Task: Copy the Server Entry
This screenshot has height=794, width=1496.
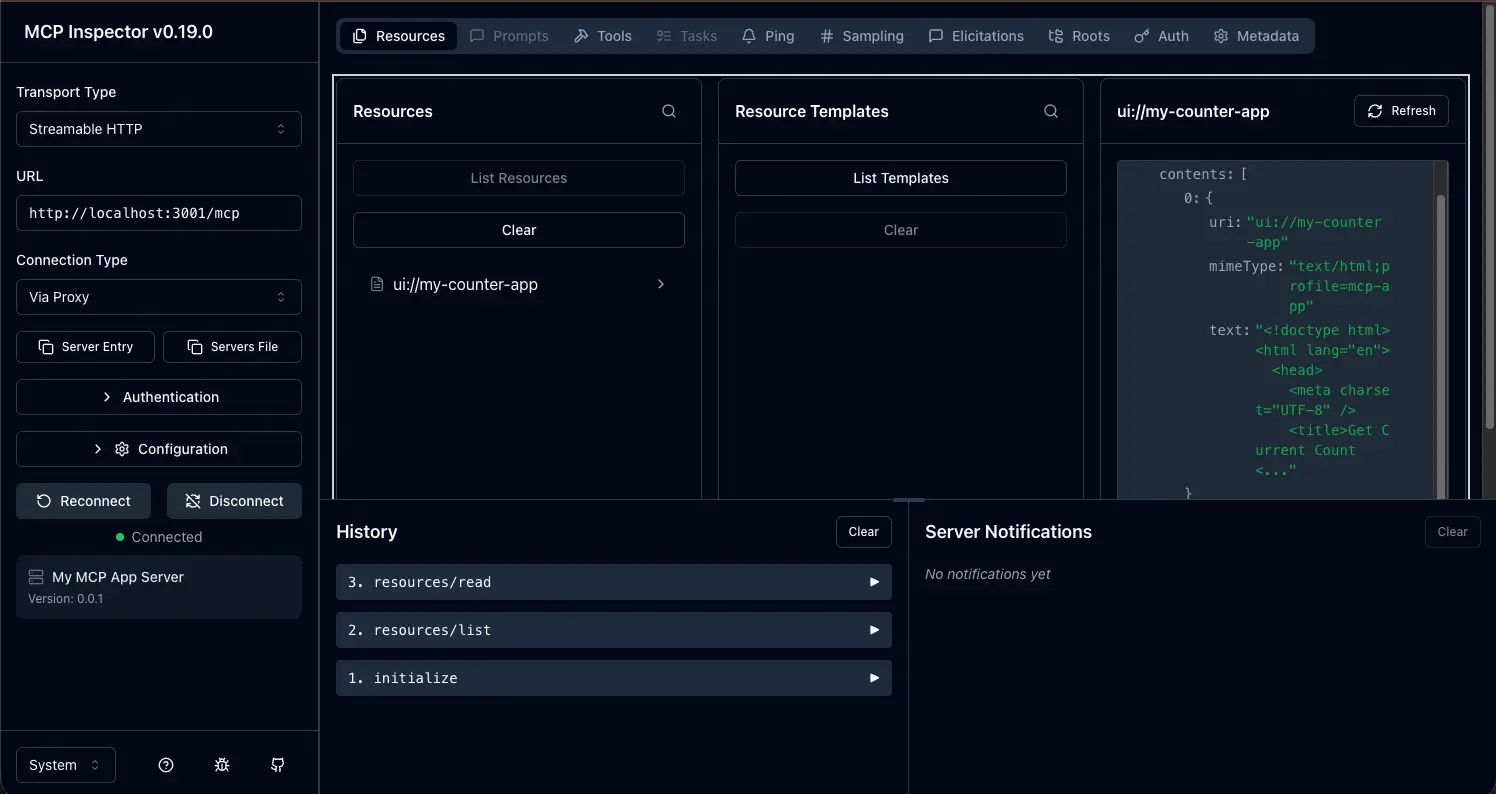Action: click(86, 347)
